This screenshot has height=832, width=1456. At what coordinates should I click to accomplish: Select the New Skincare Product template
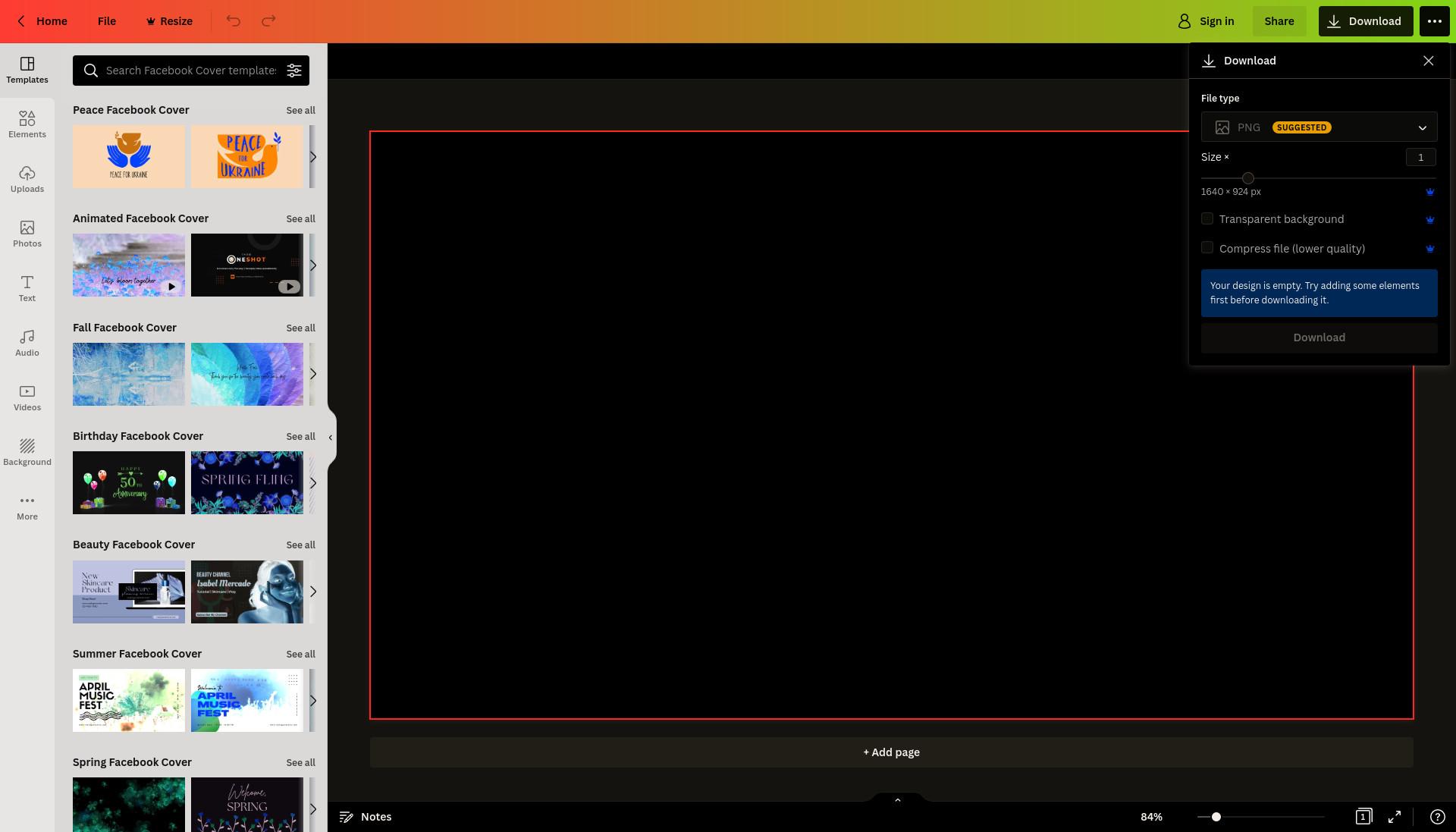click(129, 592)
